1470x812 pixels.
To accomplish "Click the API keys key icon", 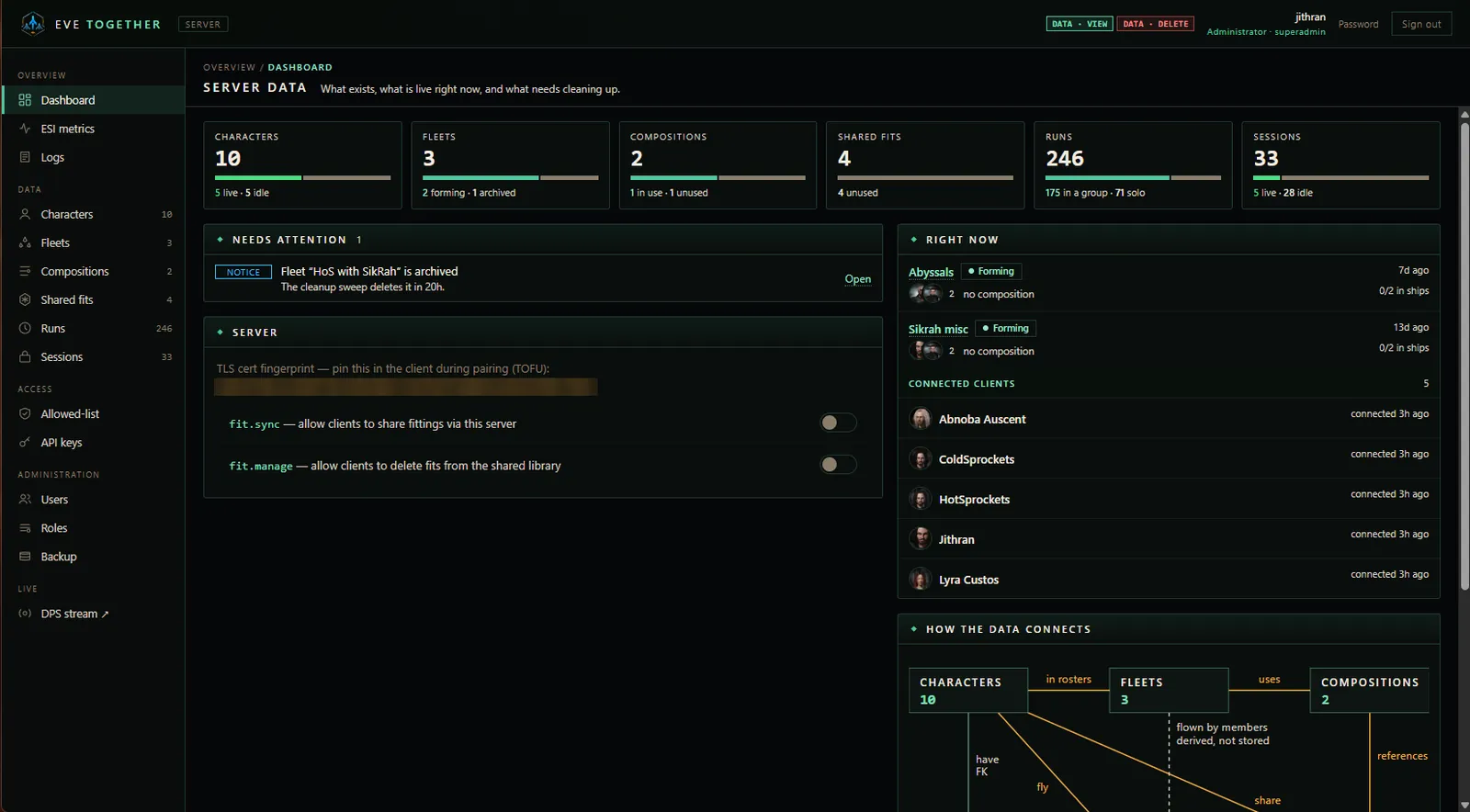I will pos(25,442).
